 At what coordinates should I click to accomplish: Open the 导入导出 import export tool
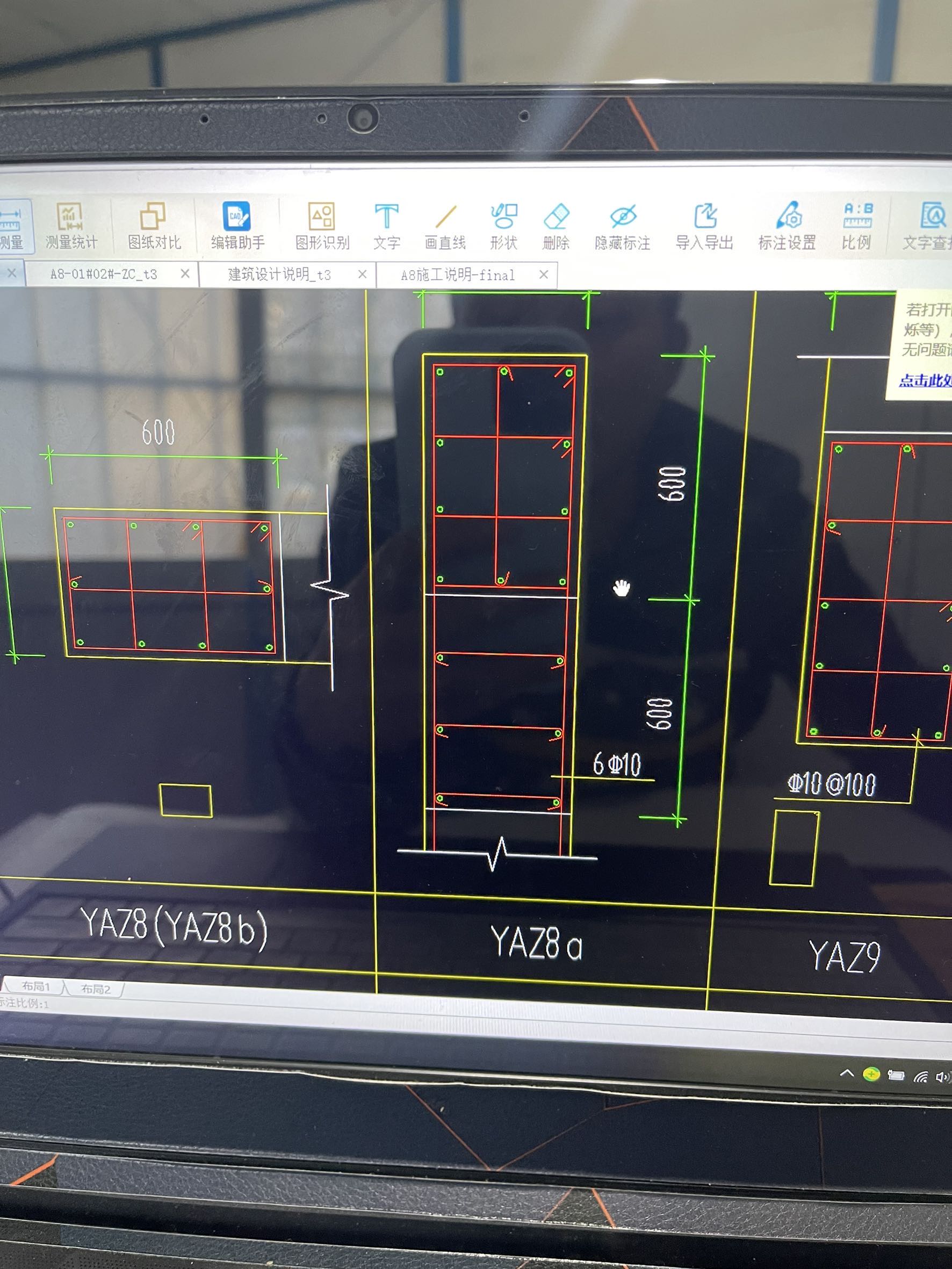(704, 227)
